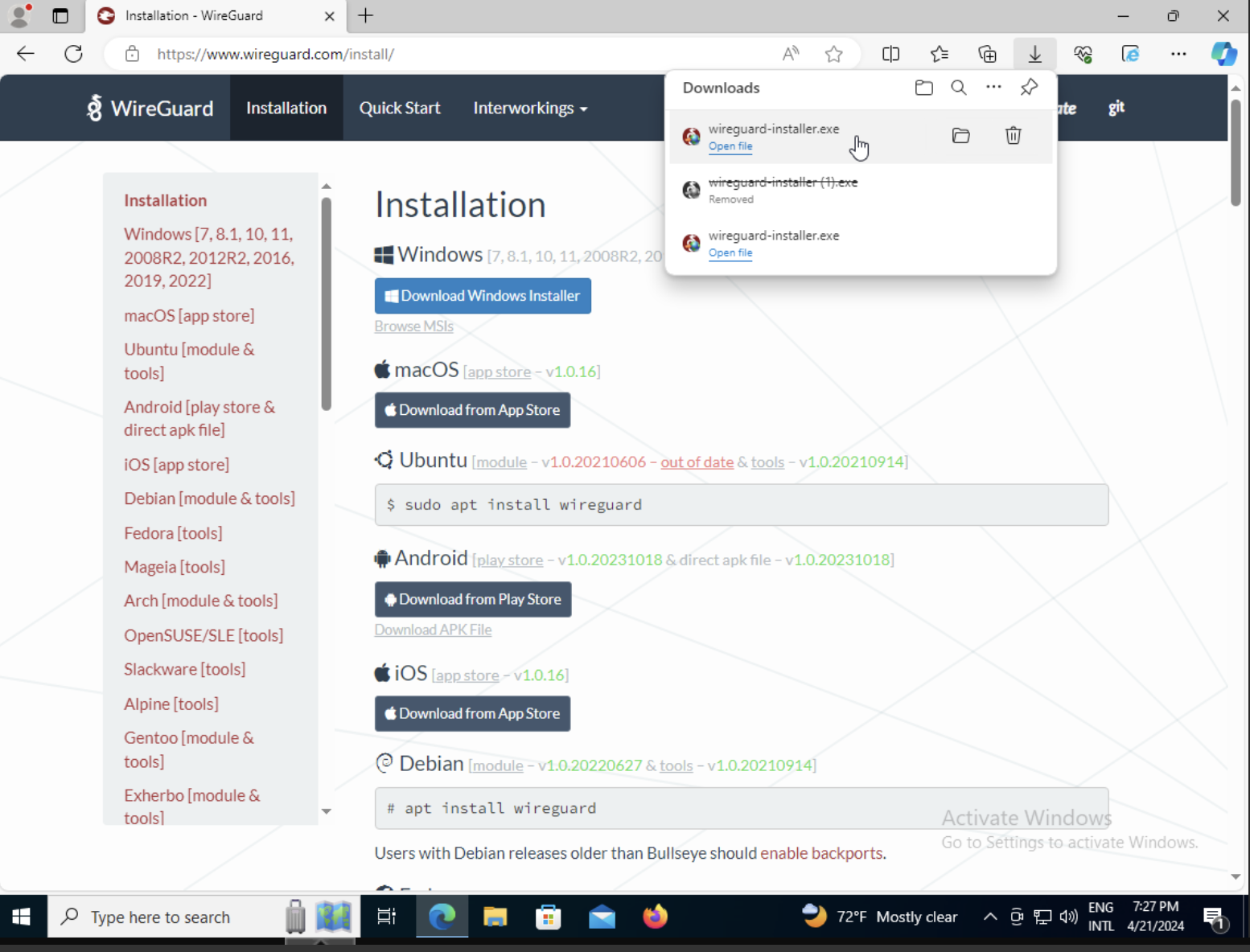Show first wireguard-installer.exe in folder
This screenshot has height=952, width=1250.
(960, 136)
